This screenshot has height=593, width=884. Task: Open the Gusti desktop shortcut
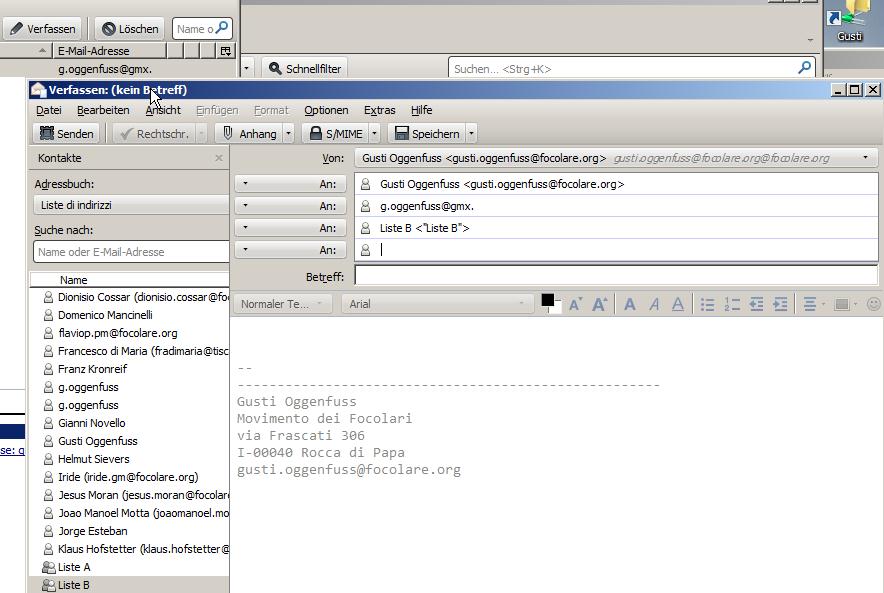850,23
